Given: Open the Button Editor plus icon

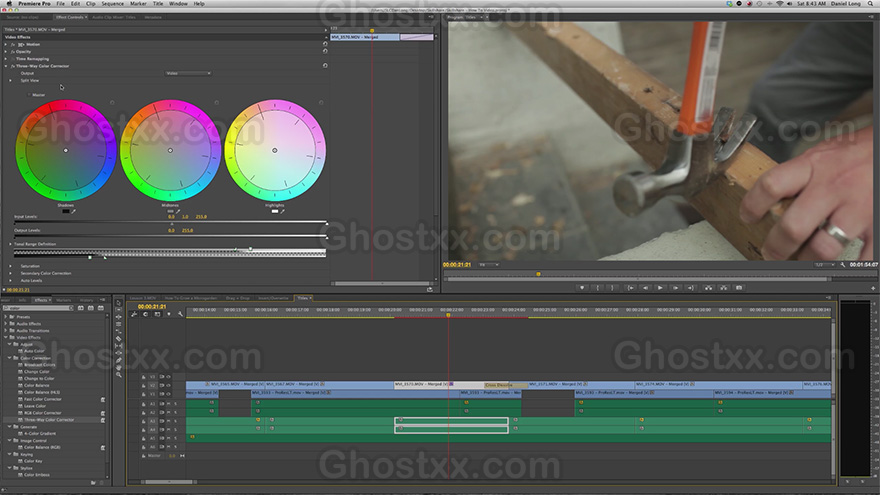Looking at the screenshot, I should pyautogui.click(x=873, y=288).
